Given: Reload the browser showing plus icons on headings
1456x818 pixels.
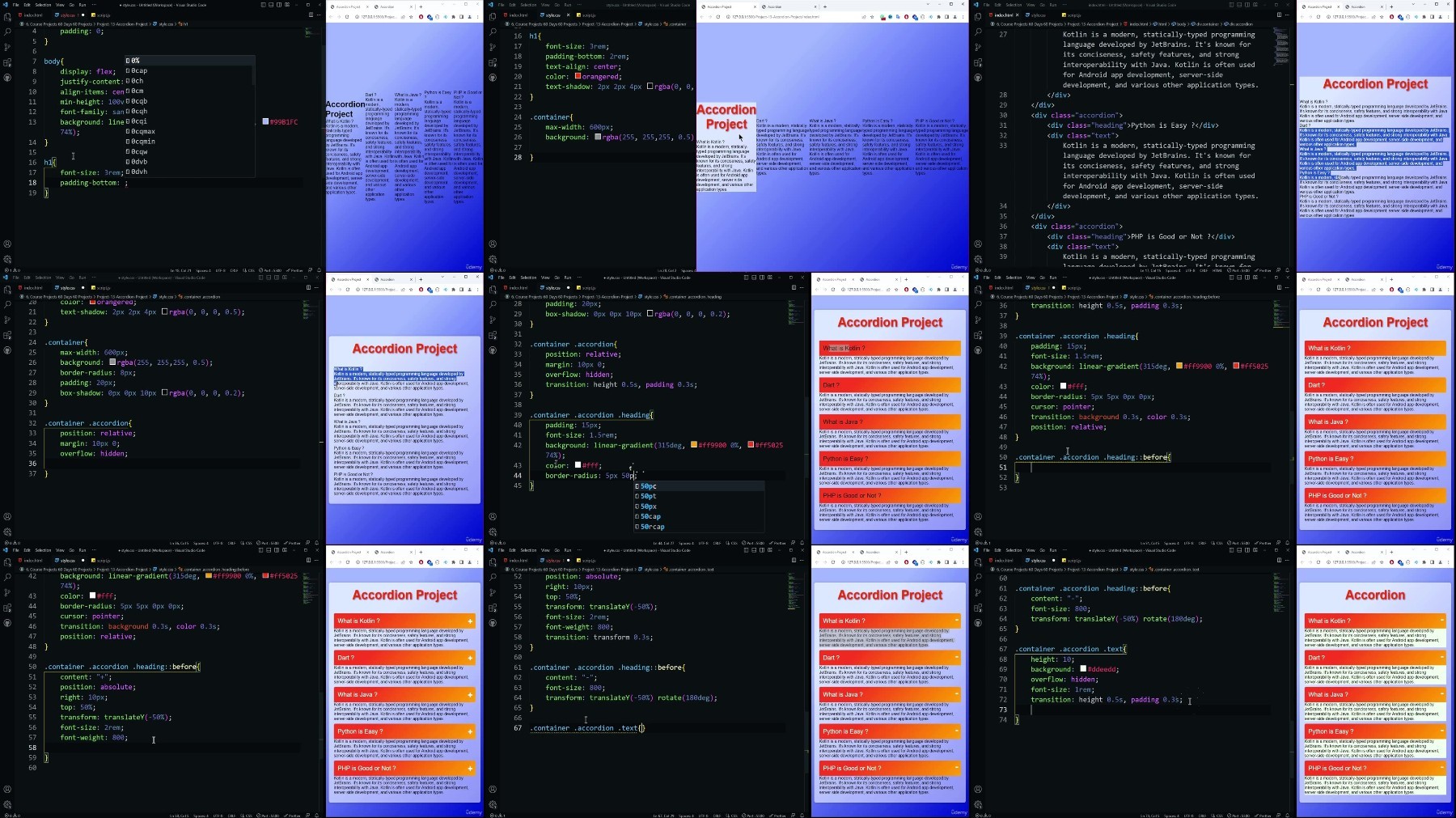Looking at the screenshot, I should (349, 562).
